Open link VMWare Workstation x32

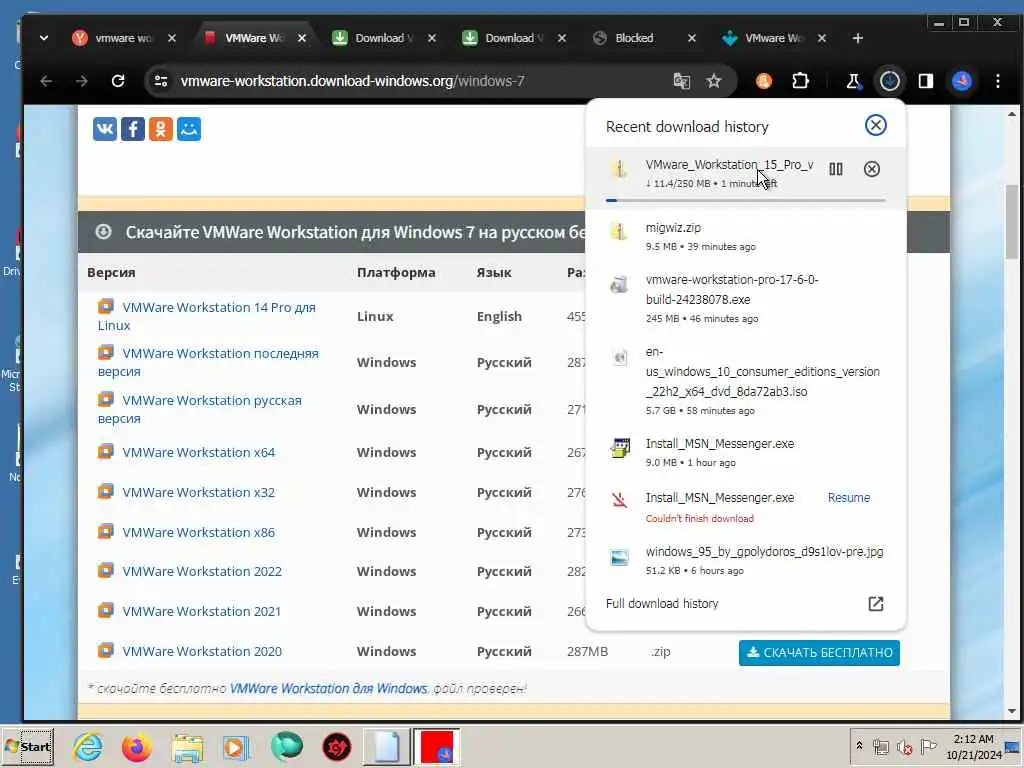click(199, 492)
